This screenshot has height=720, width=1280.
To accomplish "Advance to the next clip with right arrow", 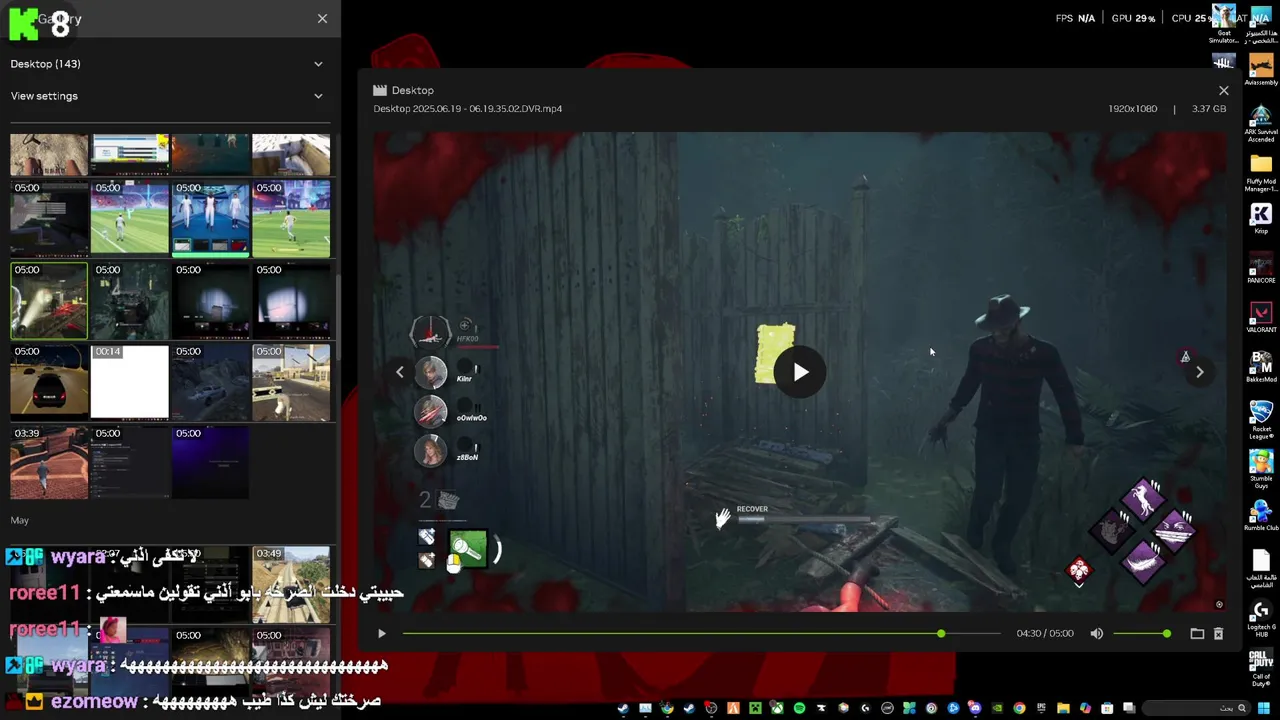I will (x=1200, y=372).
